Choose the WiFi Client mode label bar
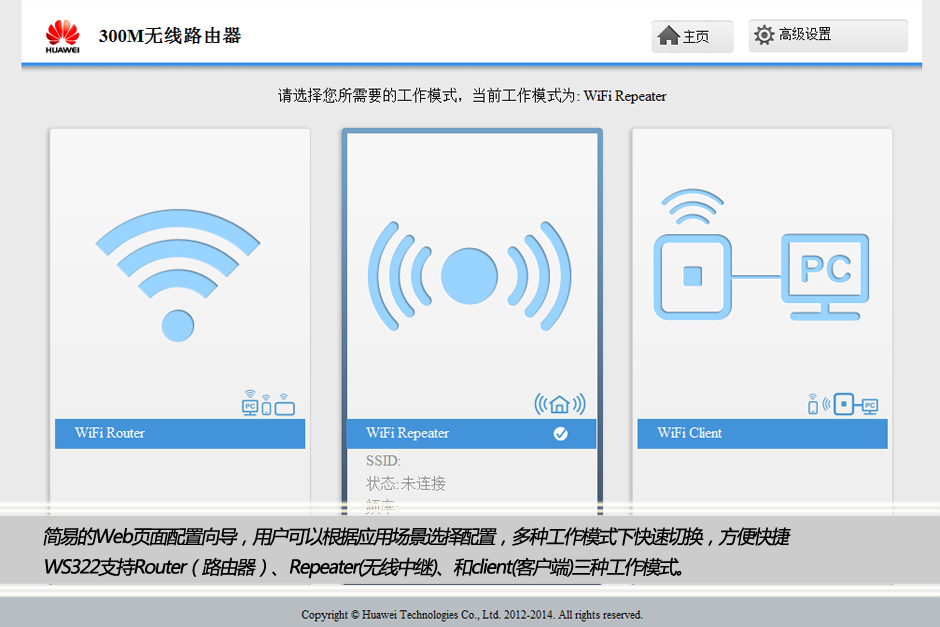The height and width of the screenshot is (627, 940). pyautogui.click(x=762, y=433)
